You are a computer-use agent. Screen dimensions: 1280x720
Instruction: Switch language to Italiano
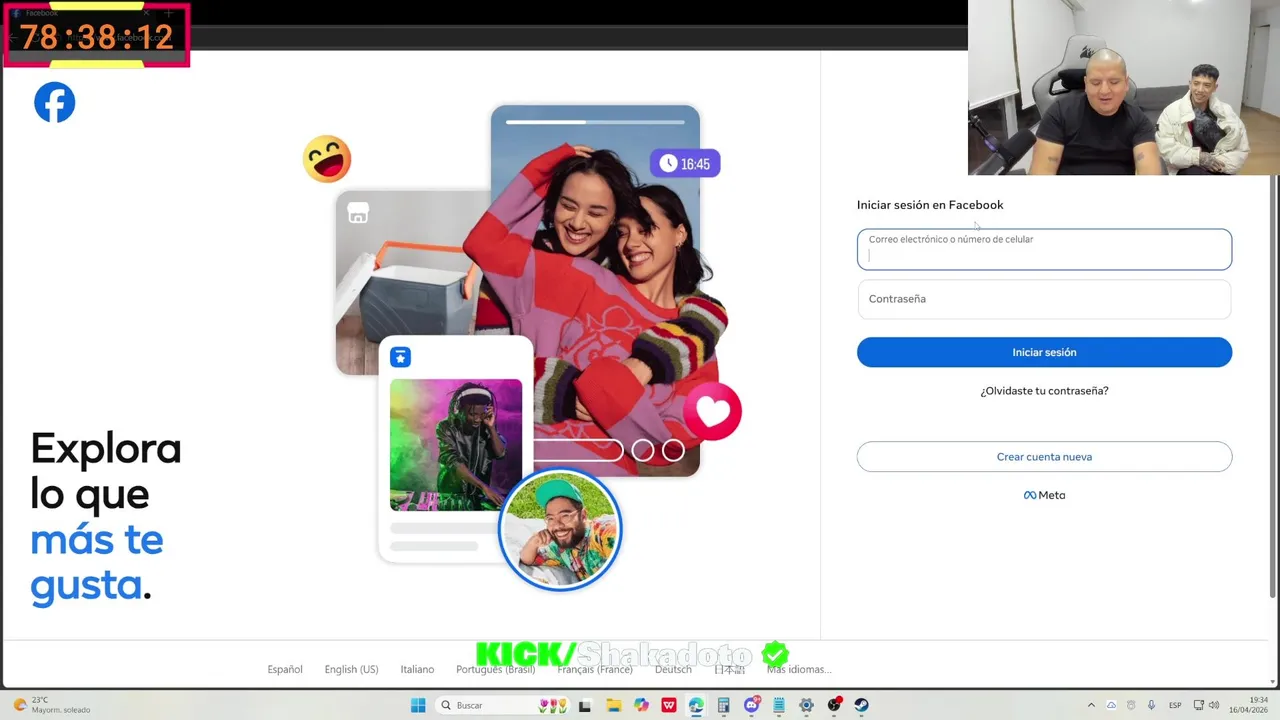(x=417, y=669)
